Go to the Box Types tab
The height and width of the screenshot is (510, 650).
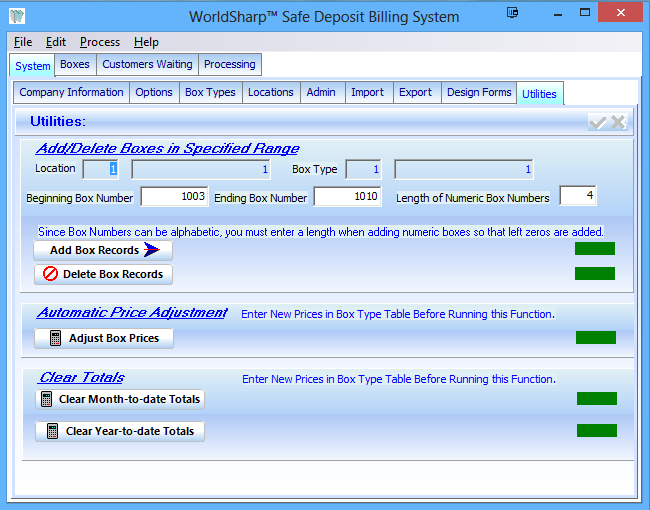[210, 92]
